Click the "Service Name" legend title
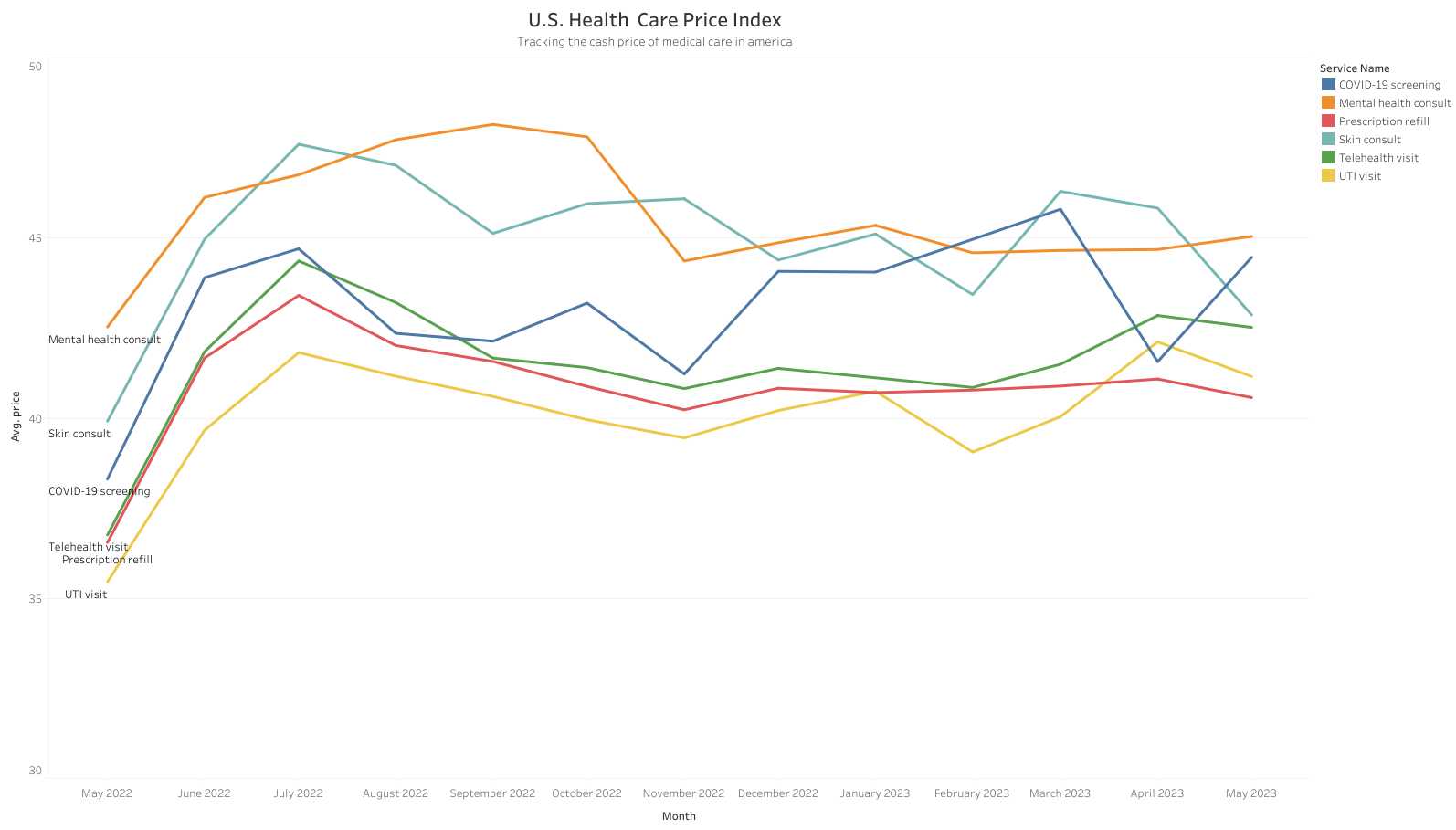 click(x=1354, y=68)
